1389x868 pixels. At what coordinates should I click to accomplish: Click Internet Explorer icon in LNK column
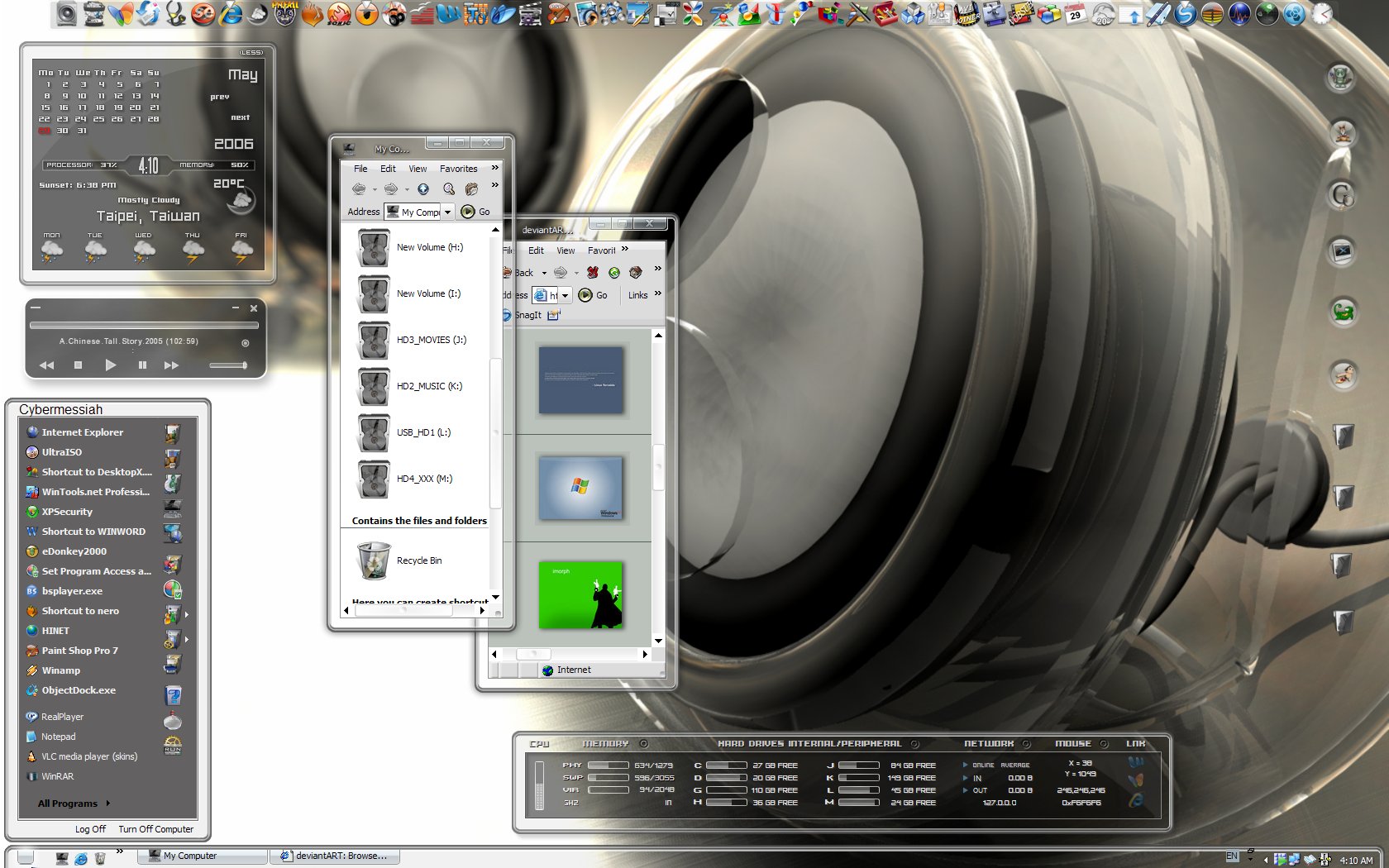[x=1136, y=800]
